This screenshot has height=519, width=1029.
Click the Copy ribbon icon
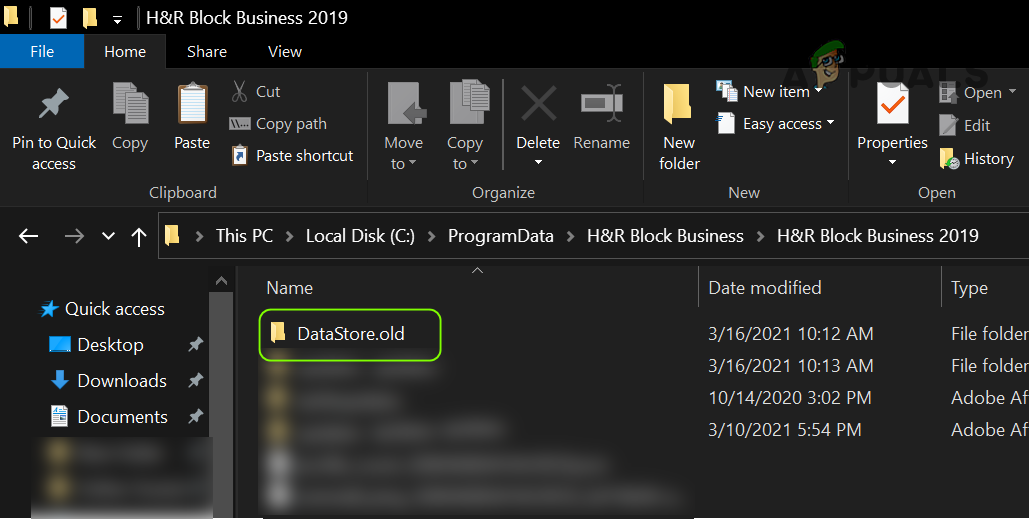pos(130,105)
